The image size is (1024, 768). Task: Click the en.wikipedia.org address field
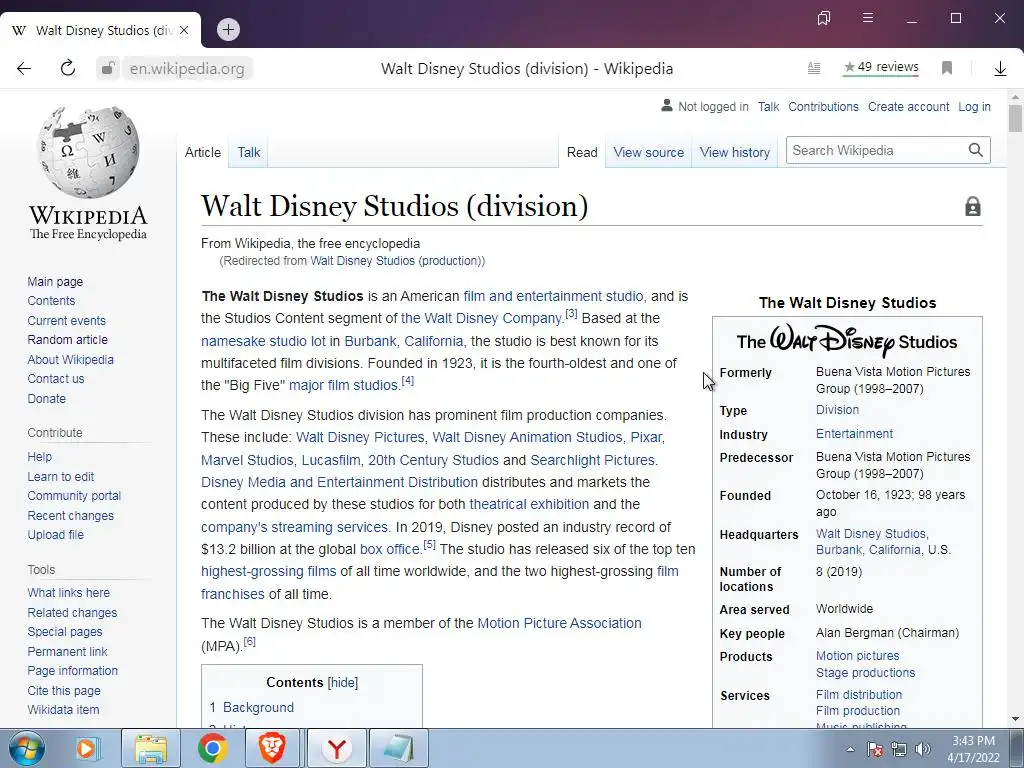point(187,69)
